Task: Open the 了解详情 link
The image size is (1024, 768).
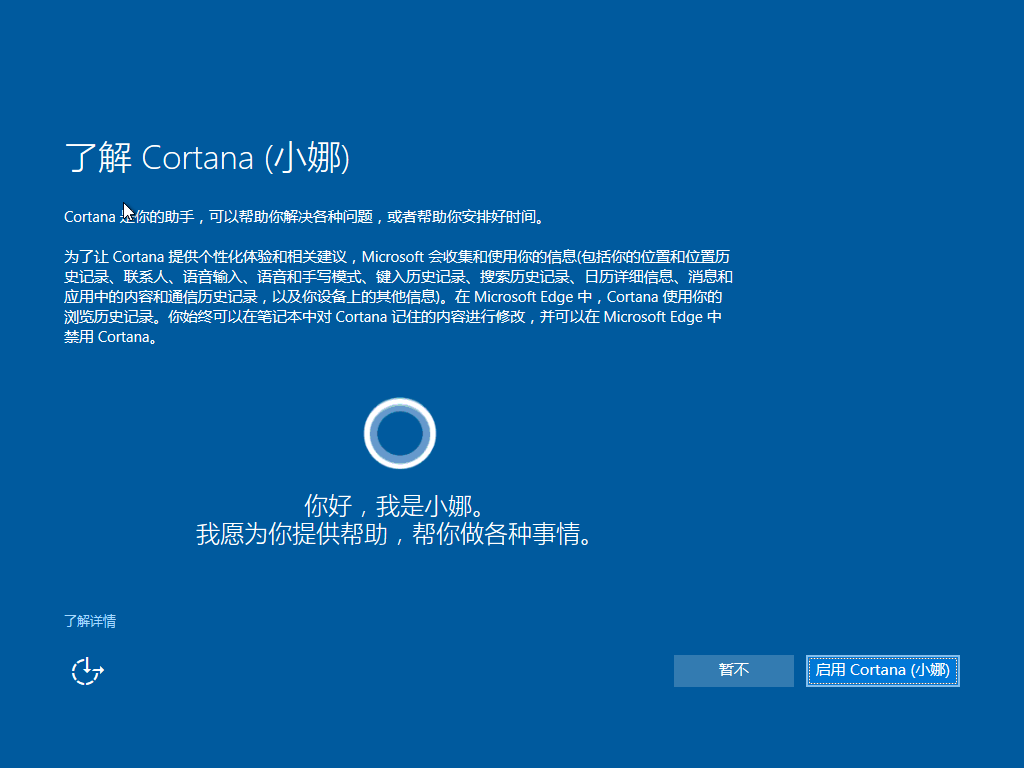Action: tap(90, 621)
